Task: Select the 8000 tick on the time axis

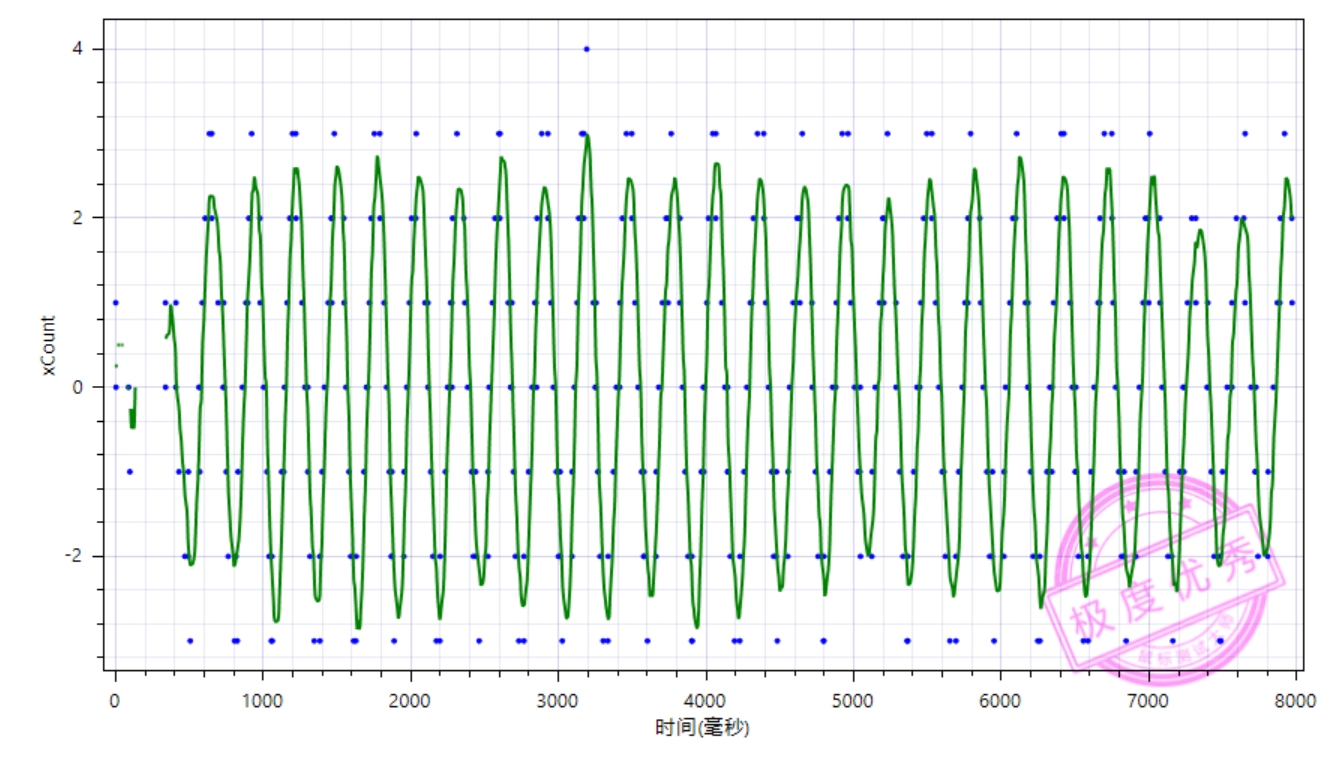Action: tap(1295, 701)
